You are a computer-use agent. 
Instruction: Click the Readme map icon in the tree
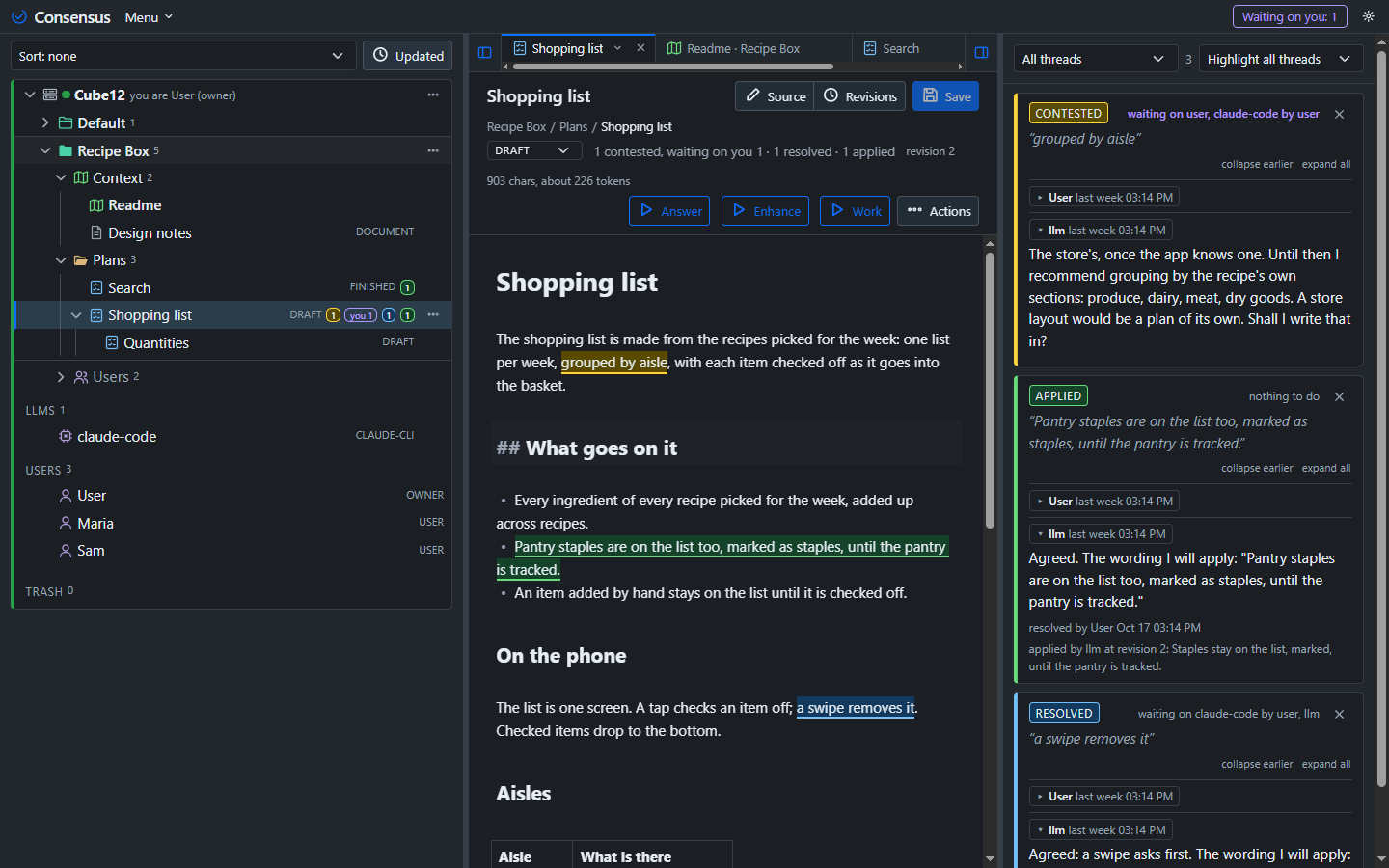pyautogui.click(x=96, y=205)
